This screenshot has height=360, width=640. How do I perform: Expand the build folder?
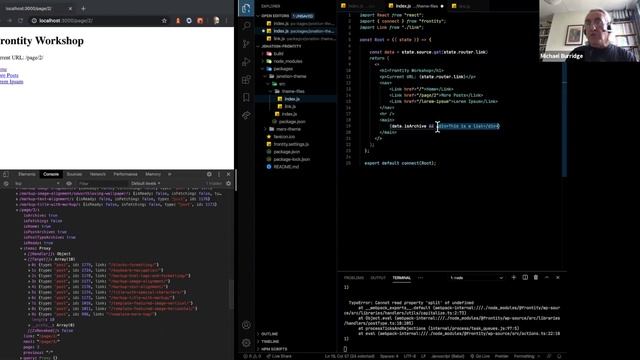[279, 53]
